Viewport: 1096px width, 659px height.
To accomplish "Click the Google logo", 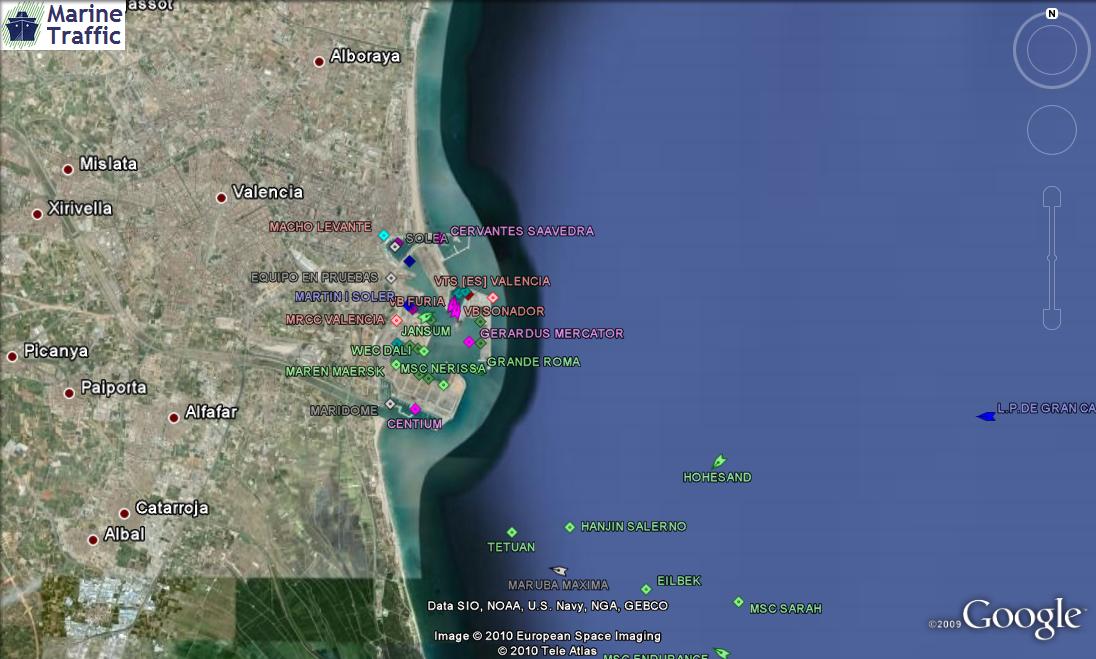I will coord(1023,618).
